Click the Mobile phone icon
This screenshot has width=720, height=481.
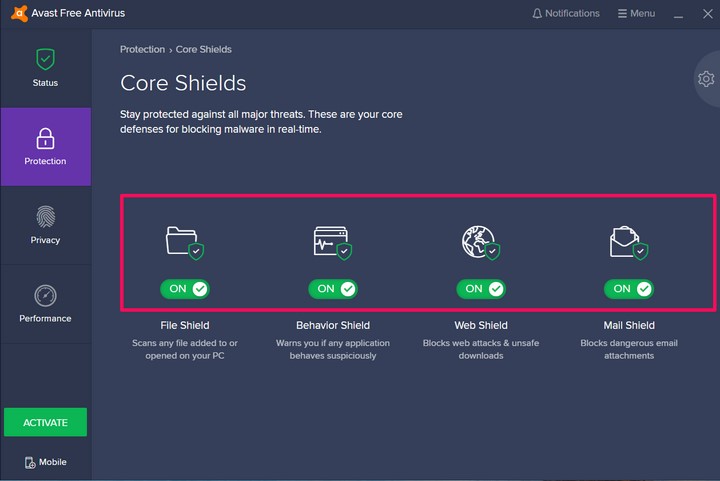tap(30, 462)
